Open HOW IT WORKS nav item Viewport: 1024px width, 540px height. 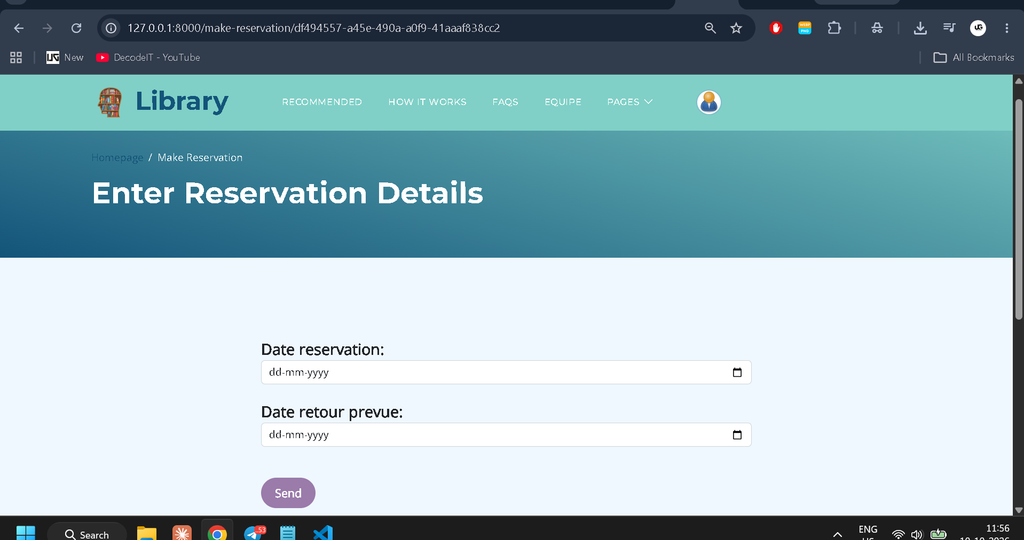(427, 102)
